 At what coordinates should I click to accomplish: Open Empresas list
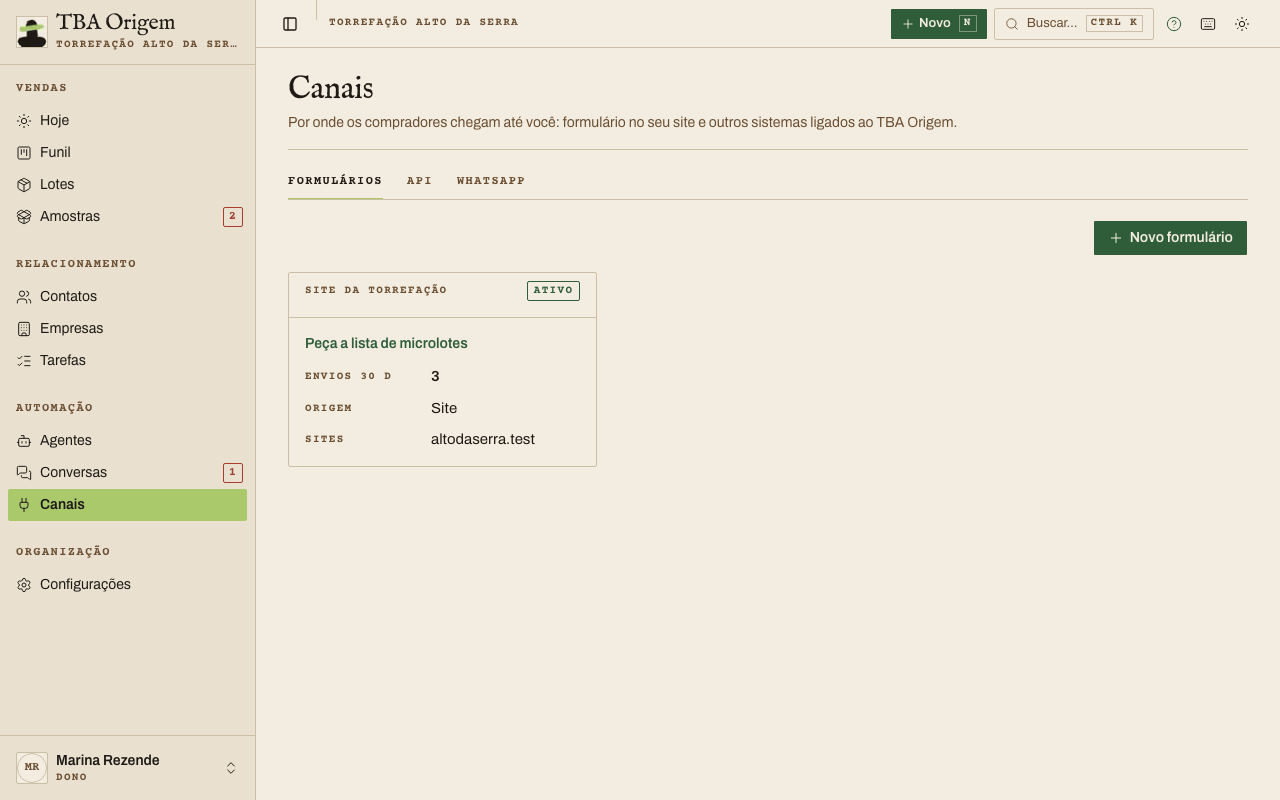pos(127,329)
